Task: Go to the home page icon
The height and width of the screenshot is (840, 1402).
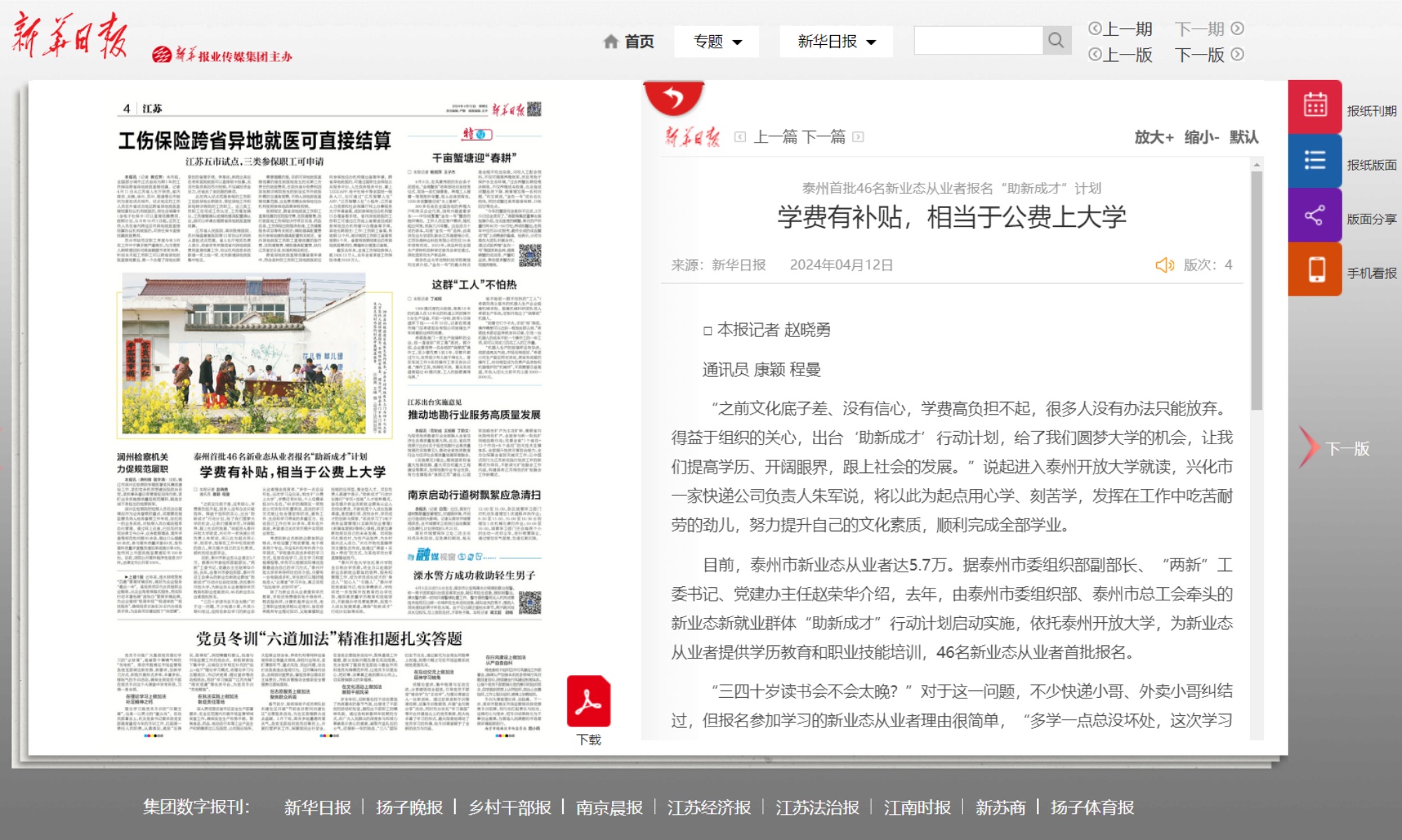Action: click(x=611, y=42)
